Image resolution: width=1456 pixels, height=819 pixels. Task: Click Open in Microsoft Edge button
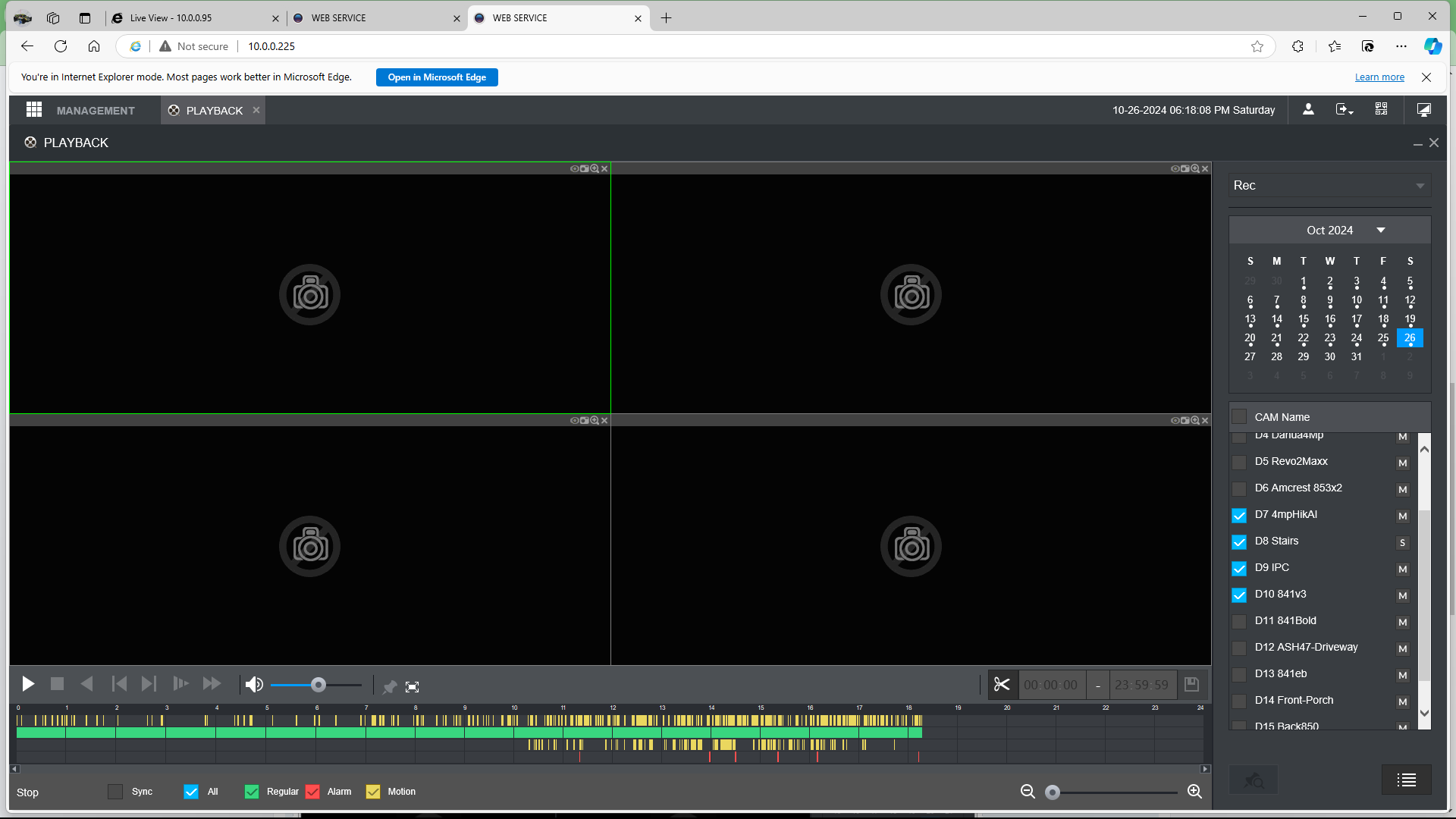click(437, 77)
